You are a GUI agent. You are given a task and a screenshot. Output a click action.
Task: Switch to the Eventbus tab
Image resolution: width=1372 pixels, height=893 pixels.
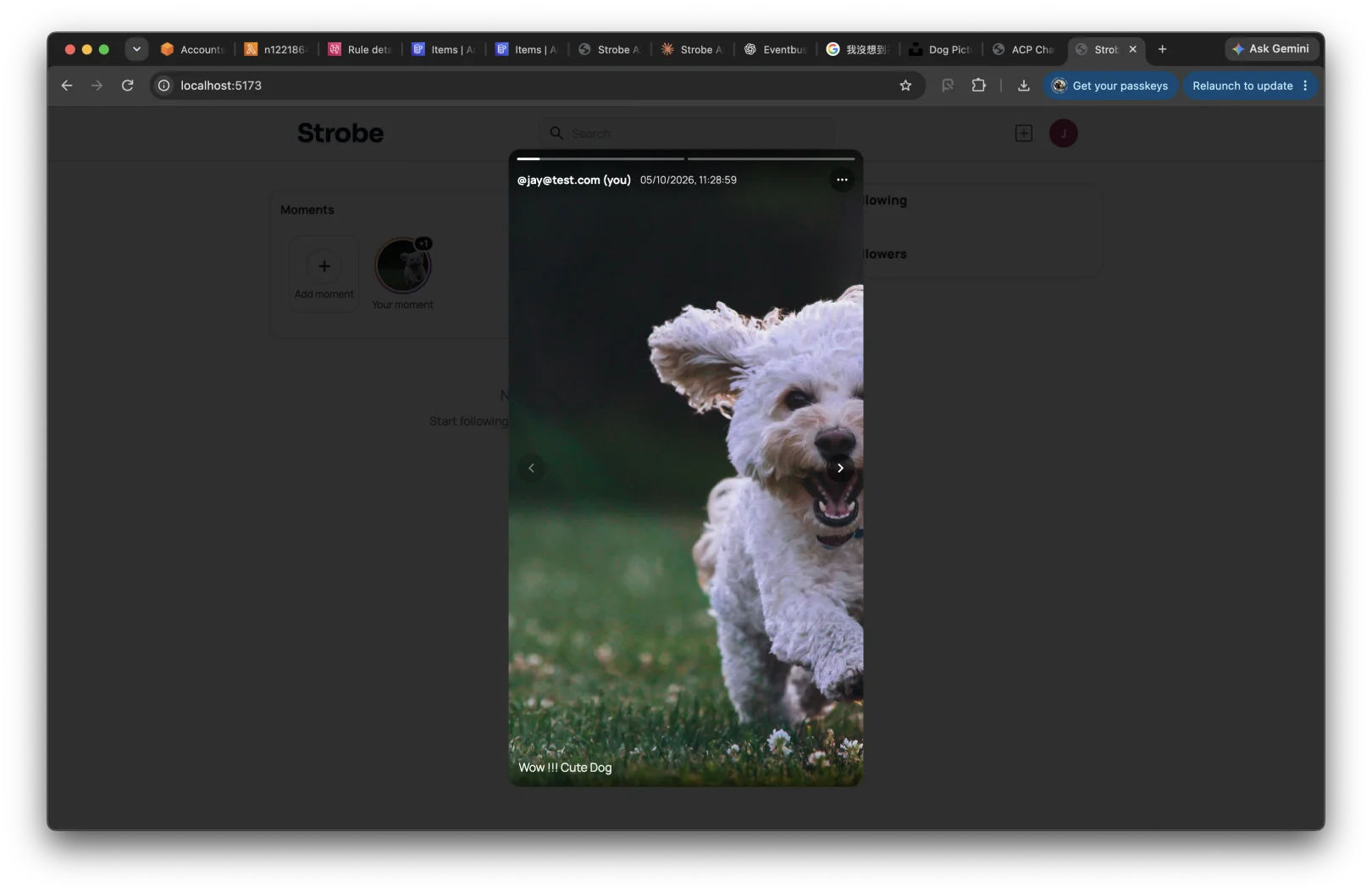pyautogui.click(x=776, y=49)
